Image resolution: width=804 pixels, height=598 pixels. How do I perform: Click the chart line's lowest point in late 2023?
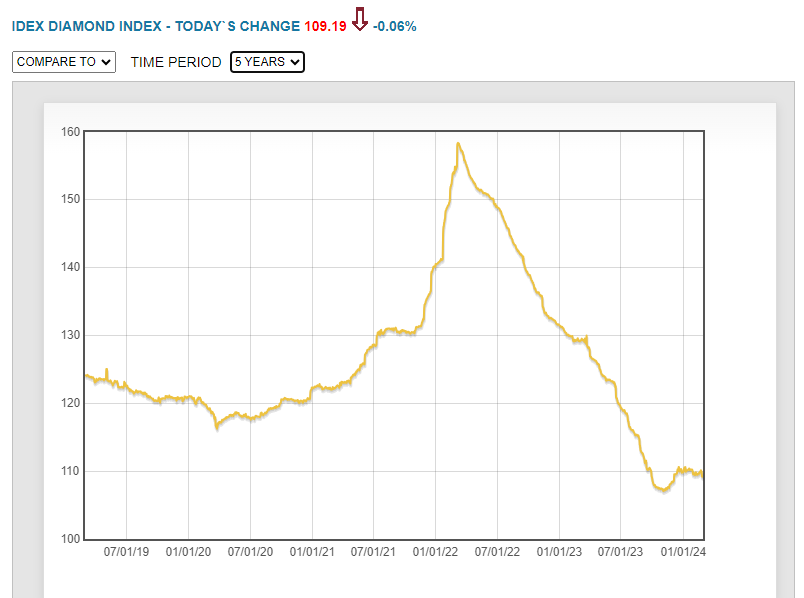coord(661,490)
